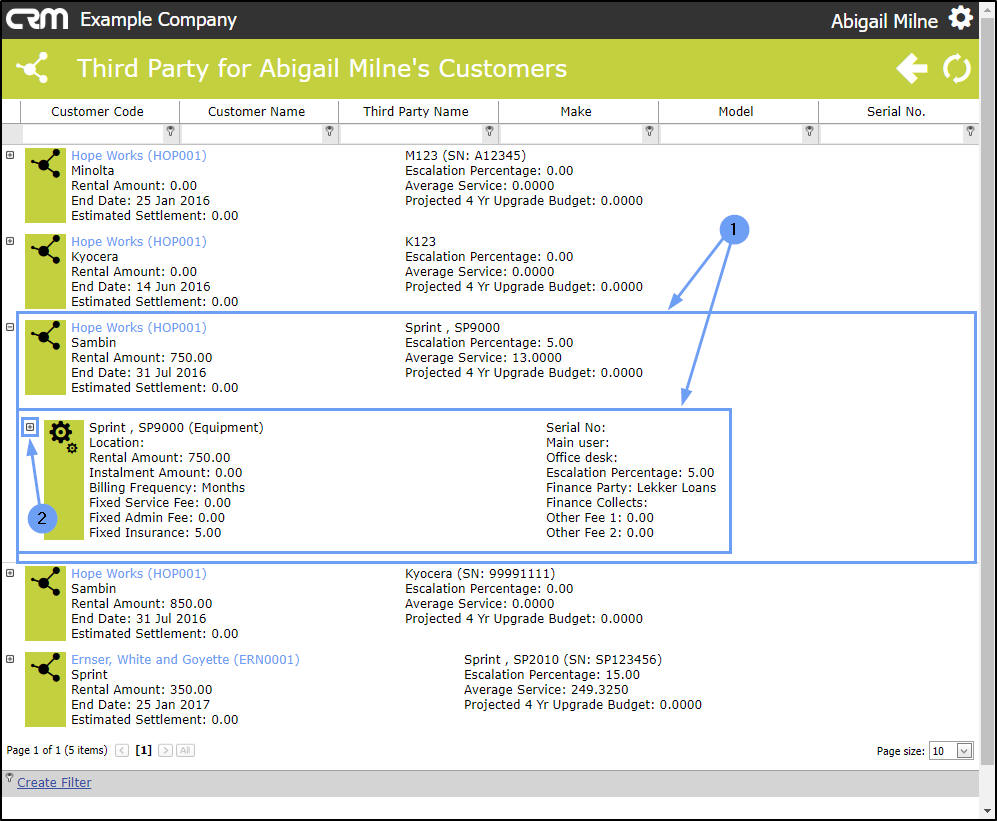Click the third party icon of the Kyocera row
The image size is (997, 821).
pyautogui.click(x=45, y=271)
